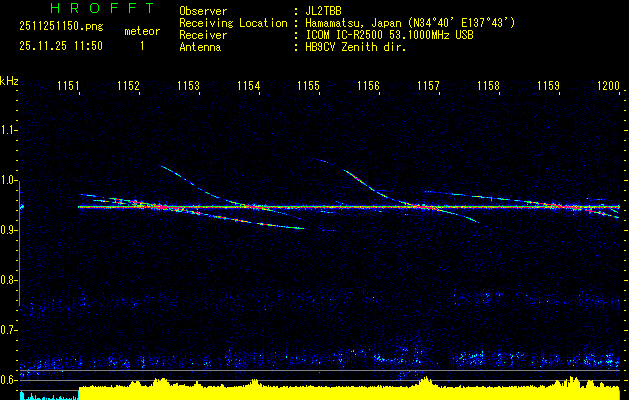
Task: Click the kHz axis unit label
Action: [9, 80]
